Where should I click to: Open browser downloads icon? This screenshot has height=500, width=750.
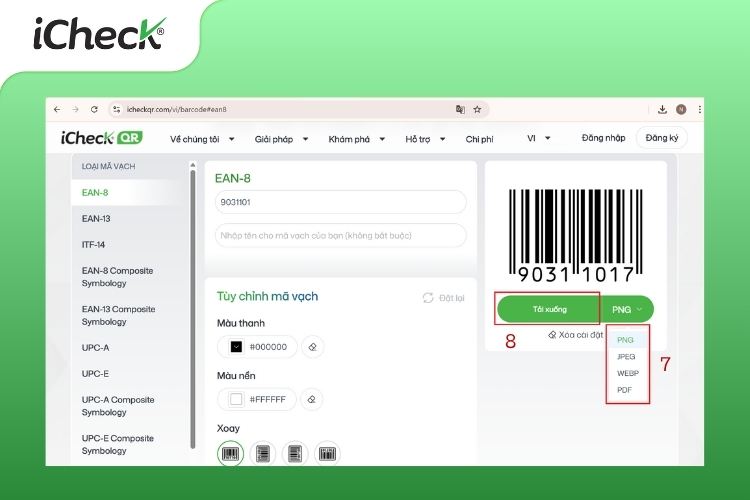tap(662, 110)
